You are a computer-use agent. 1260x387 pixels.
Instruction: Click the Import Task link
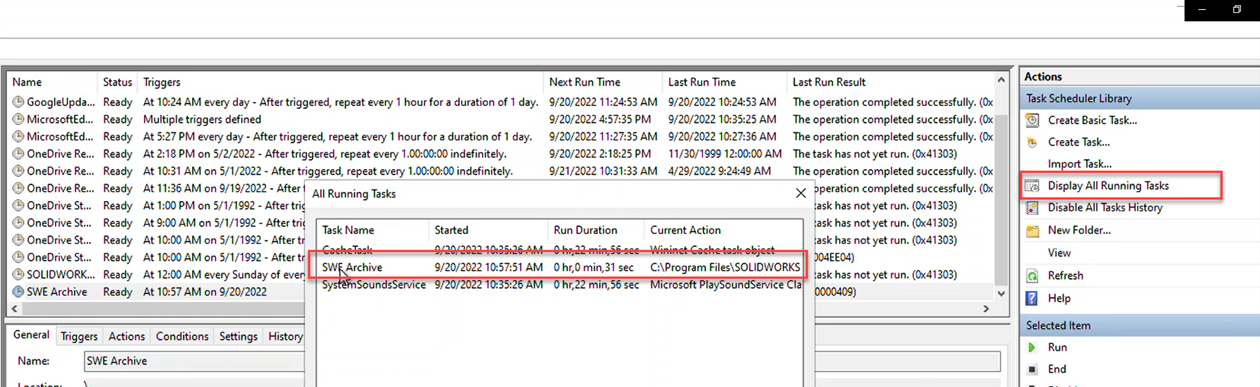[x=1079, y=164]
